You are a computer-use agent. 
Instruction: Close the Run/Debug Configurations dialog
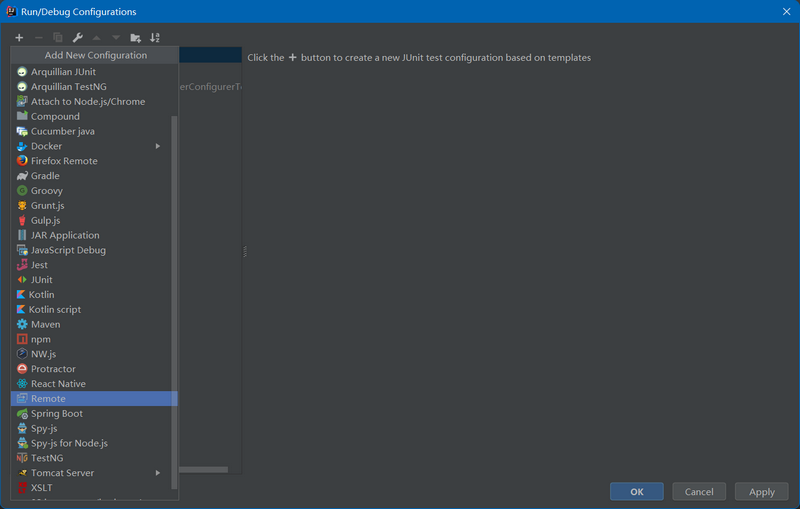click(x=786, y=11)
